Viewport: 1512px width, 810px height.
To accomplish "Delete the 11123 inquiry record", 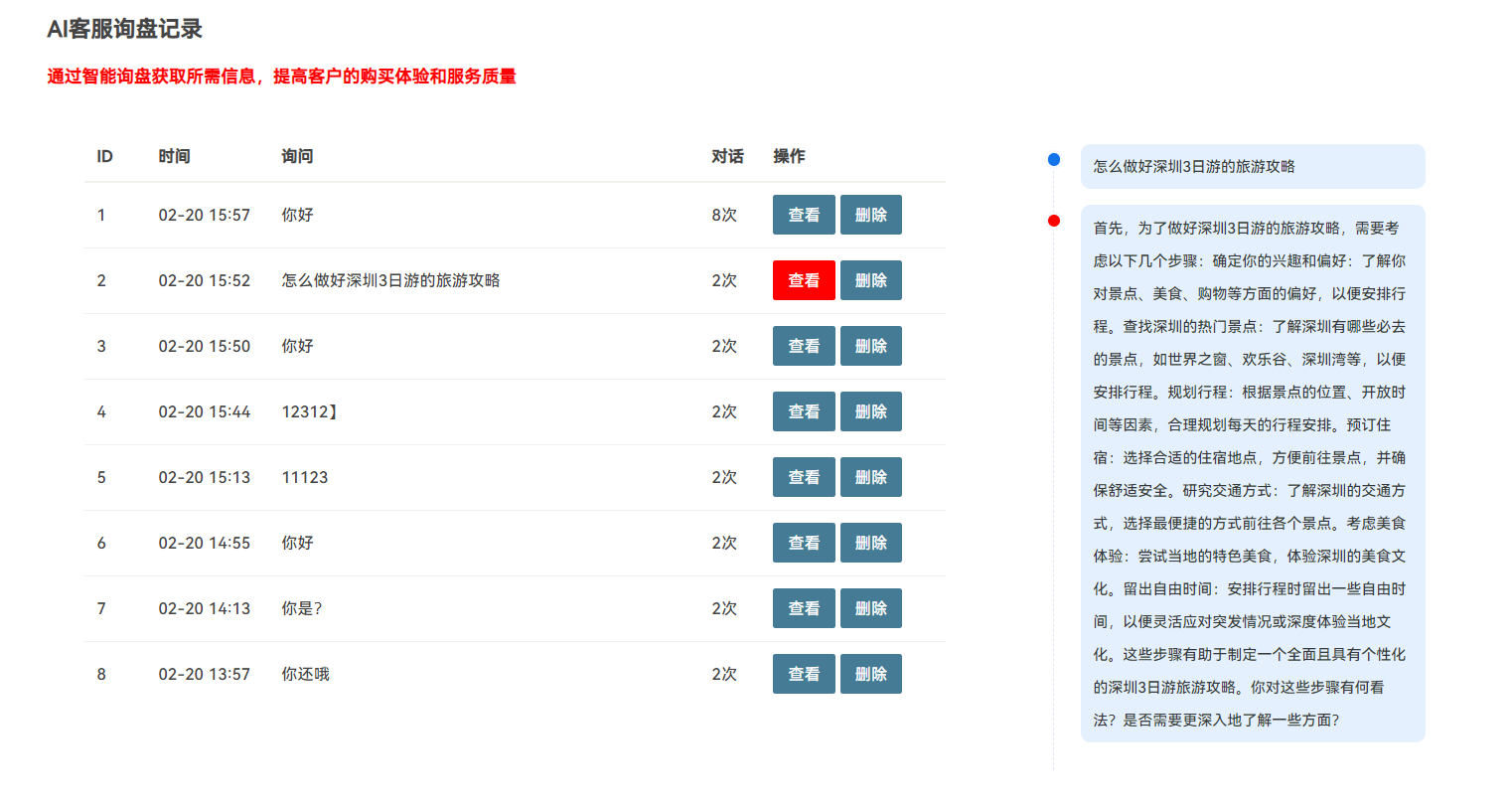I will pyautogui.click(x=870, y=477).
